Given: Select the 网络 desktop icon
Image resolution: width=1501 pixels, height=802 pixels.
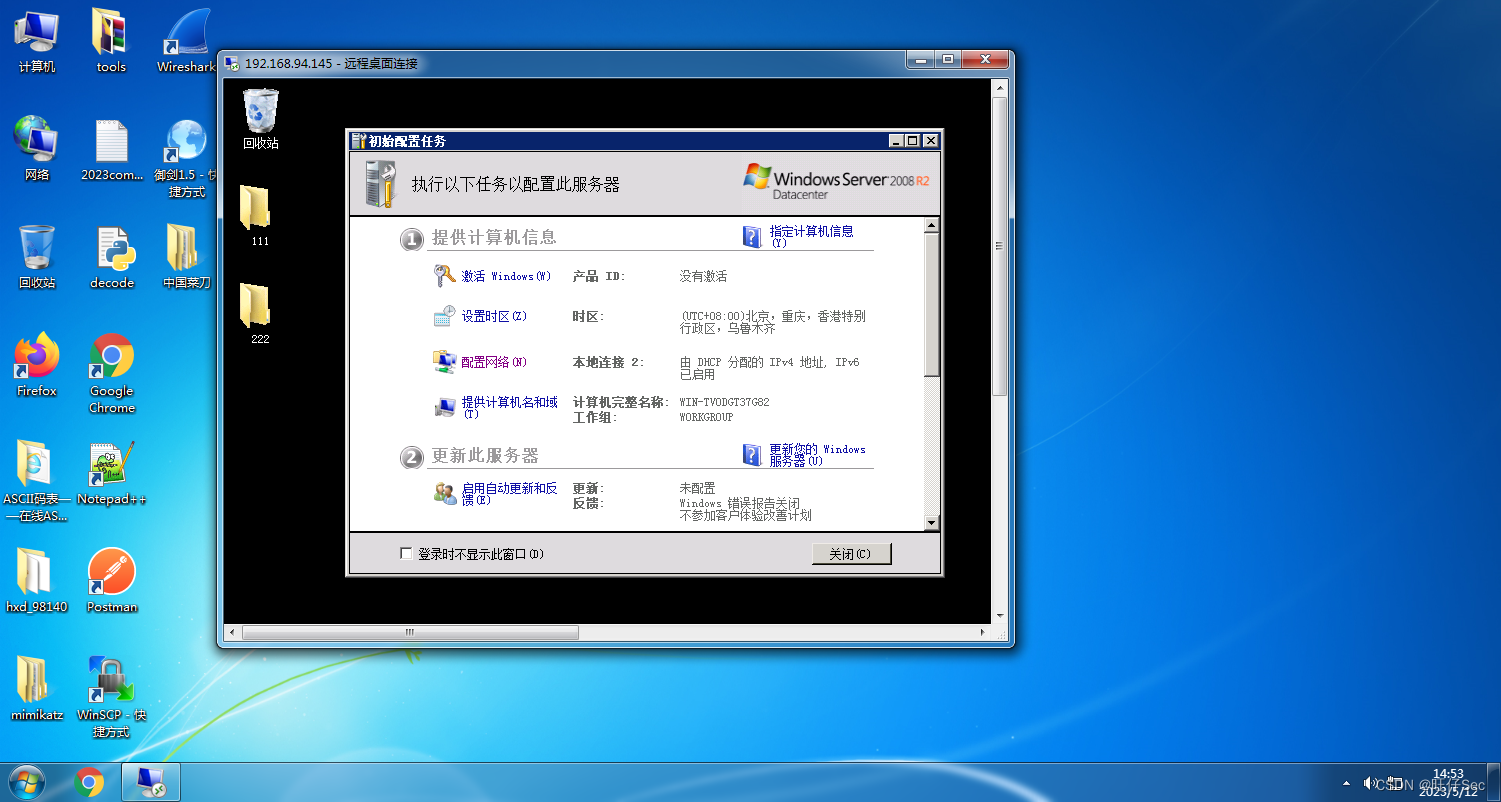Looking at the screenshot, I should [x=37, y=148].
